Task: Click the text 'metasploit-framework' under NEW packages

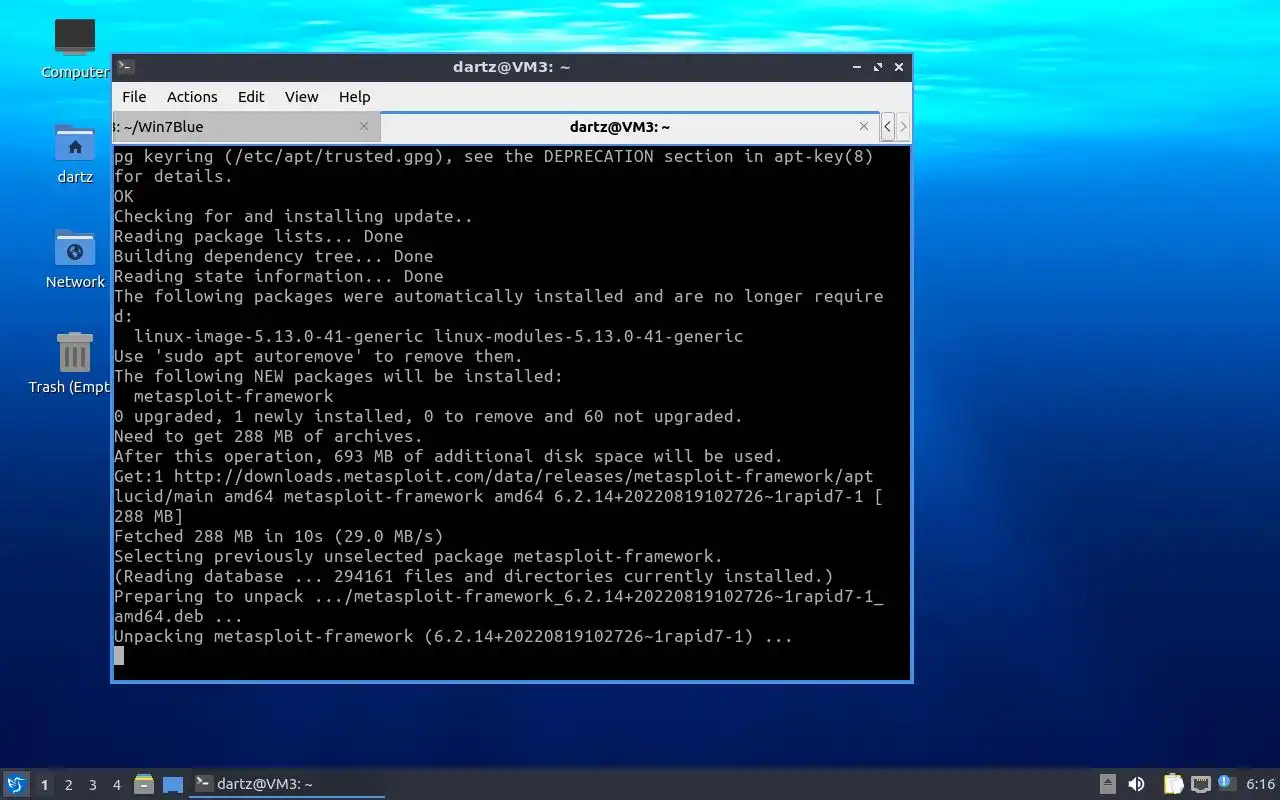Action: click(233, 396)
